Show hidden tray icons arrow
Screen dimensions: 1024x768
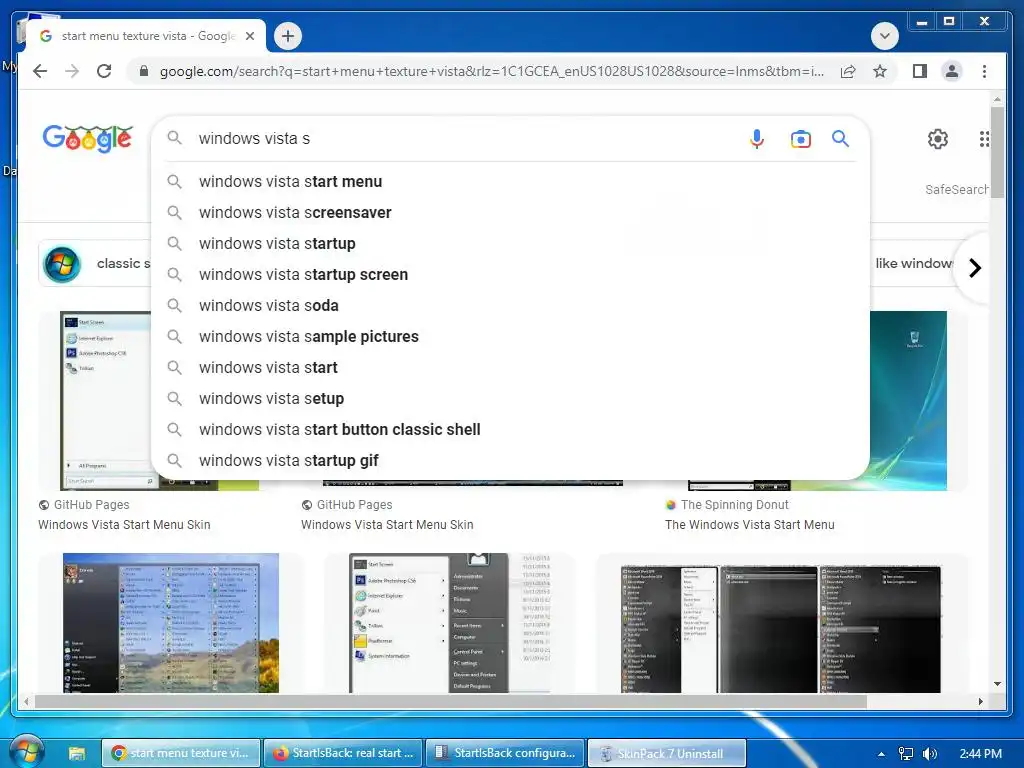pyautogui.click(x=881, y=754)
